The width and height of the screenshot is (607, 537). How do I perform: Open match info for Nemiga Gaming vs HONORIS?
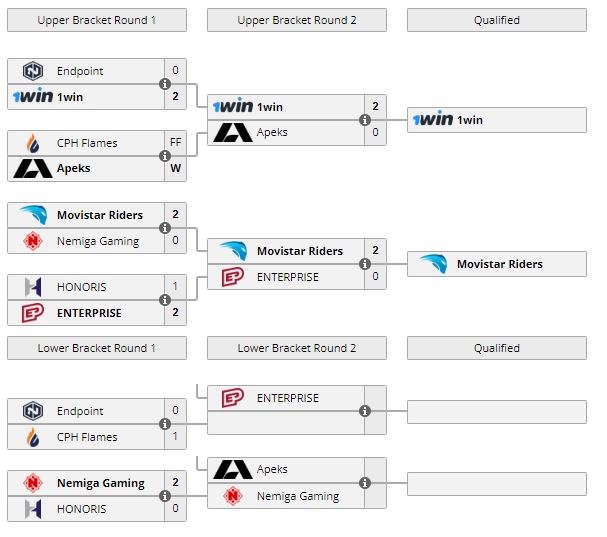(x=165, y=496)
